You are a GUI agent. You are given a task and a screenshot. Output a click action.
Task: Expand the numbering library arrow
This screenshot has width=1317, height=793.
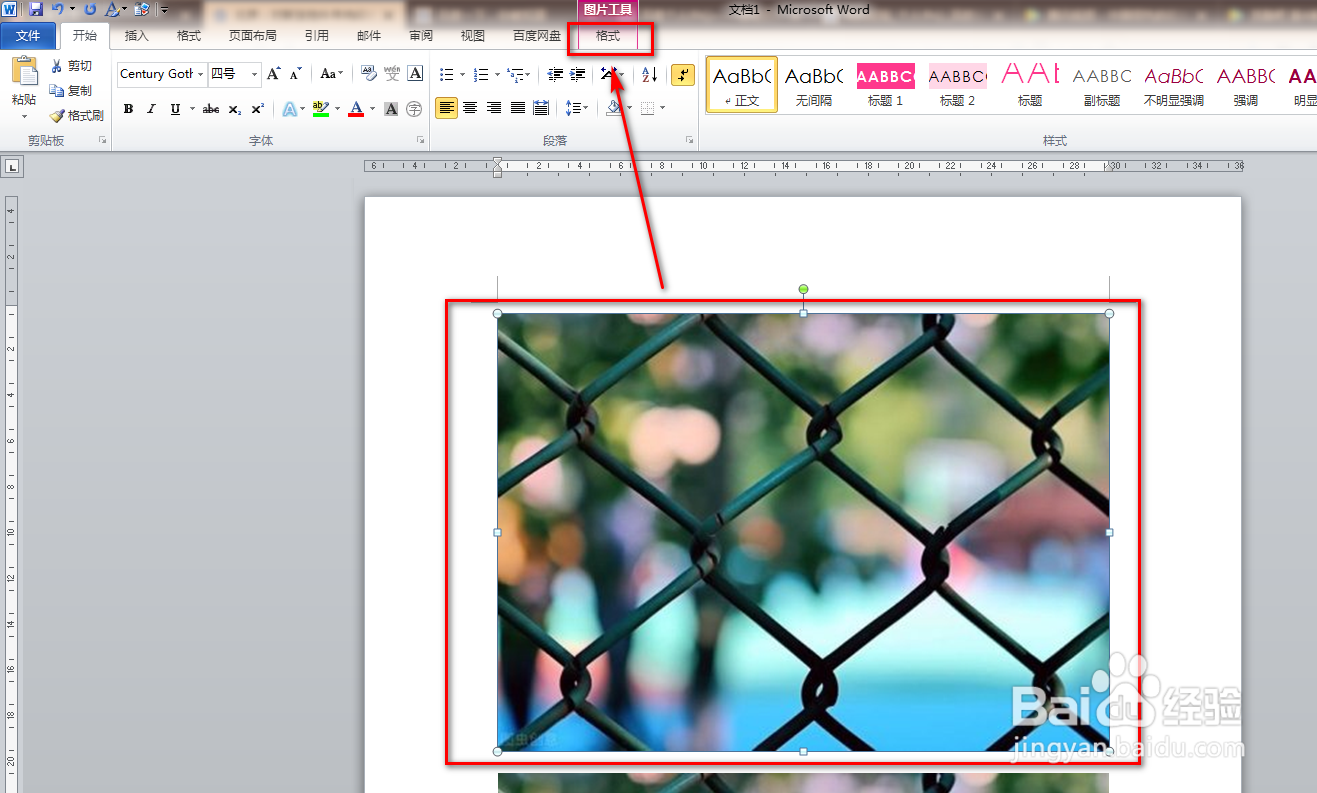(x=497, y=74)
